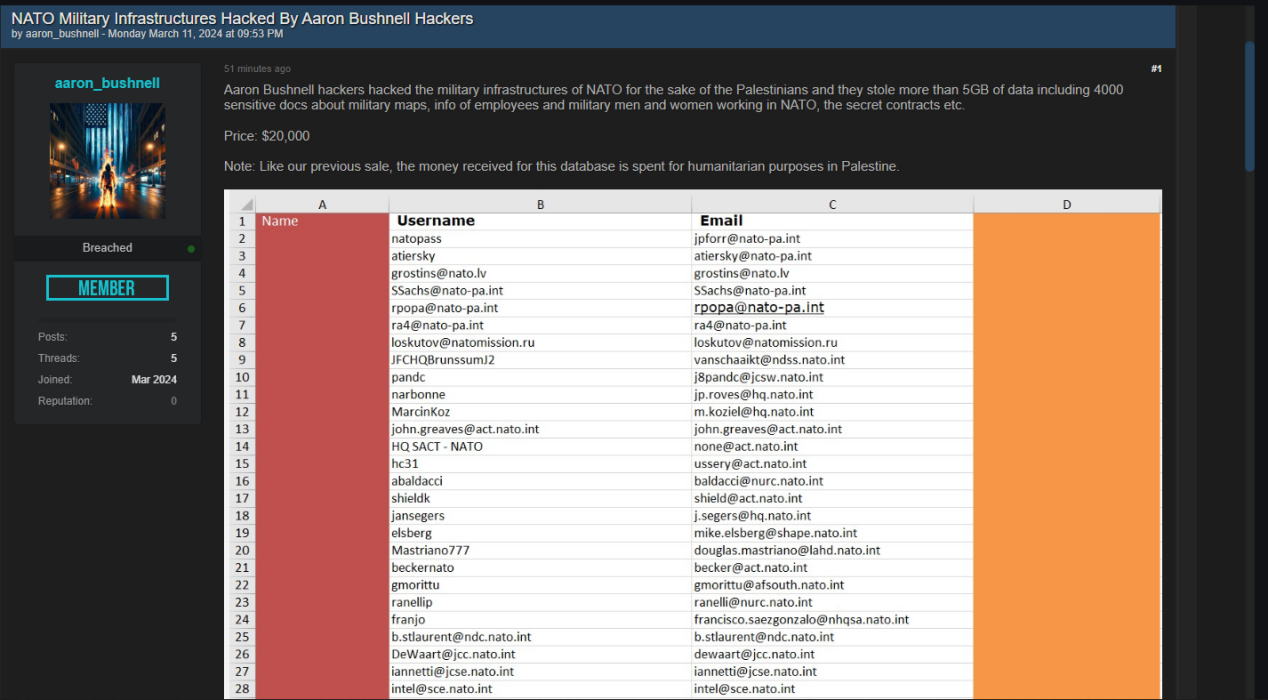Select the 'JFCHQBrunssumJ2' username cell
Image resolution: width=1268 pixels, height=700 pixels.
click(x=540, y=360)
